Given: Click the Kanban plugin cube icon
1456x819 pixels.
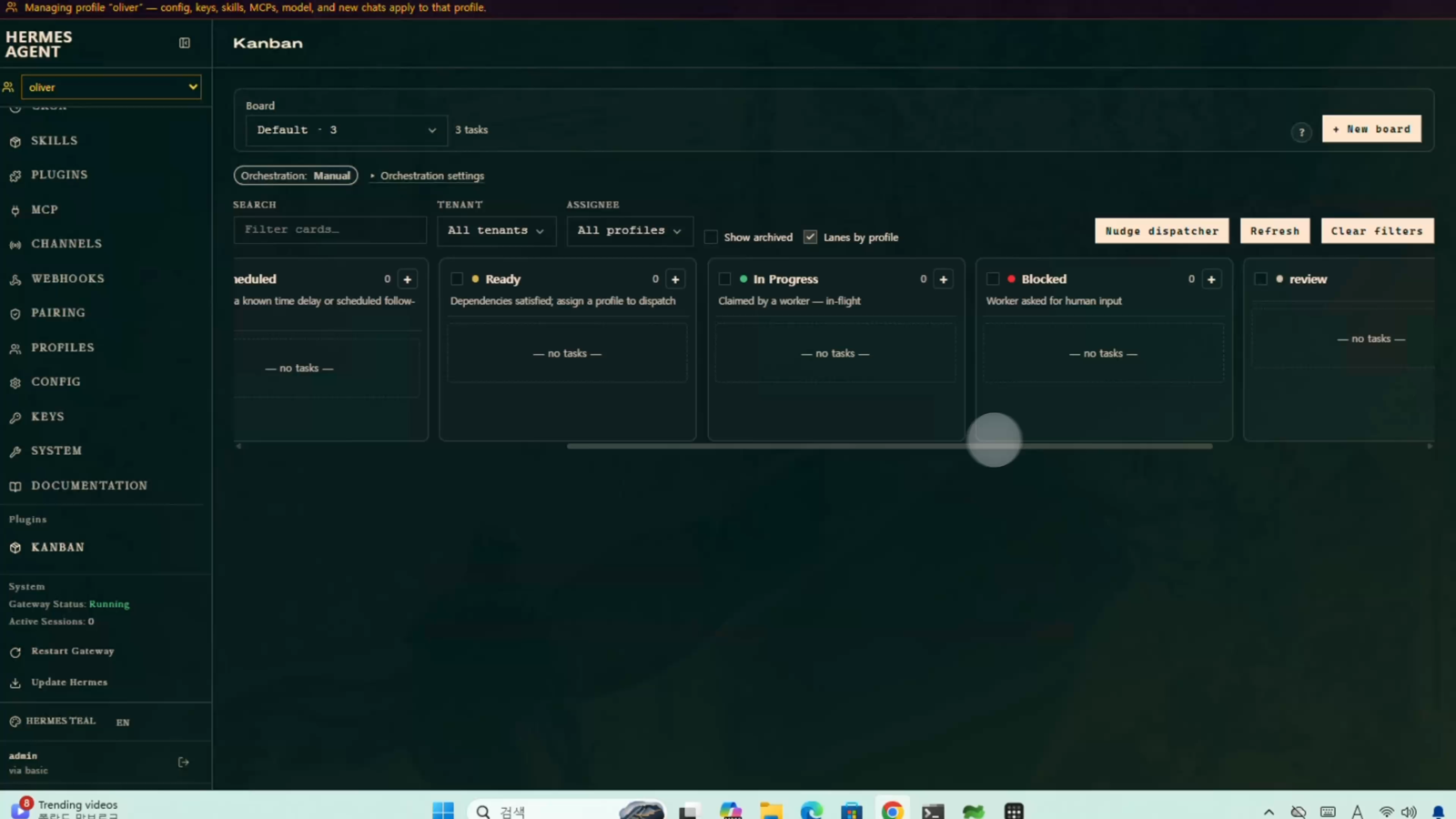Looking at the screenshot, I should click(15, 548).
